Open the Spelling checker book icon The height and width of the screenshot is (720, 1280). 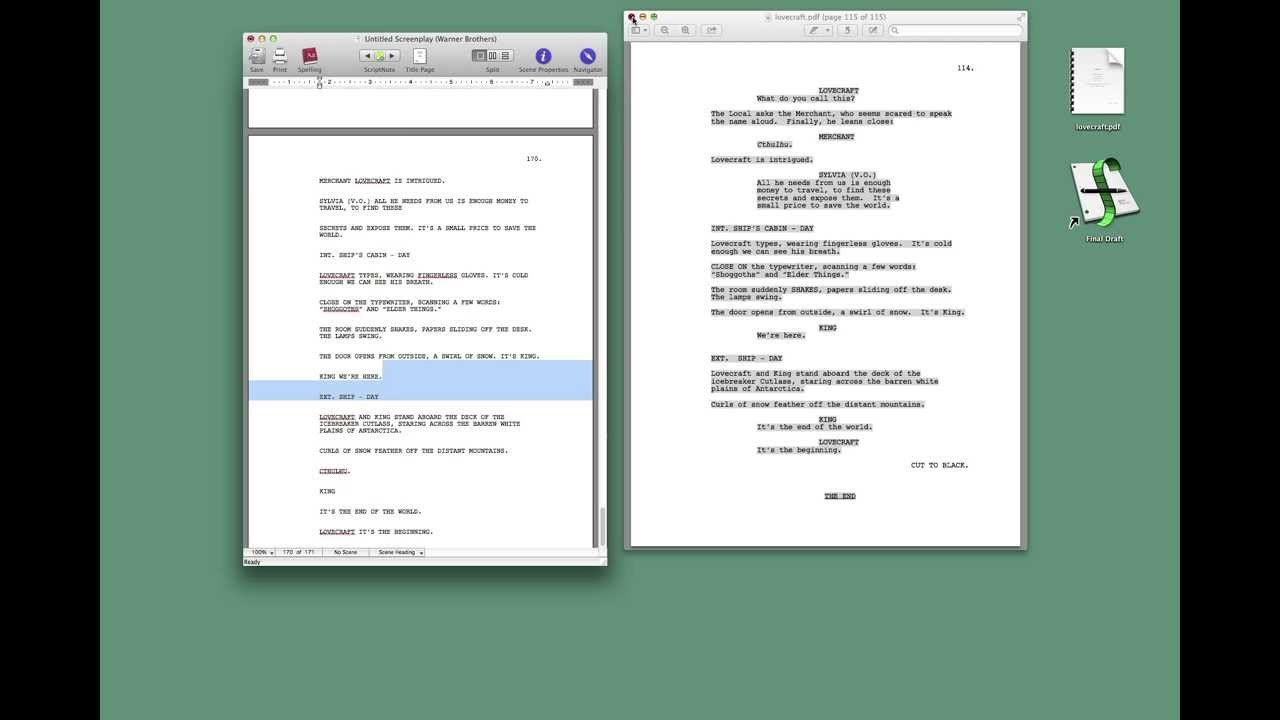point(310,56)
